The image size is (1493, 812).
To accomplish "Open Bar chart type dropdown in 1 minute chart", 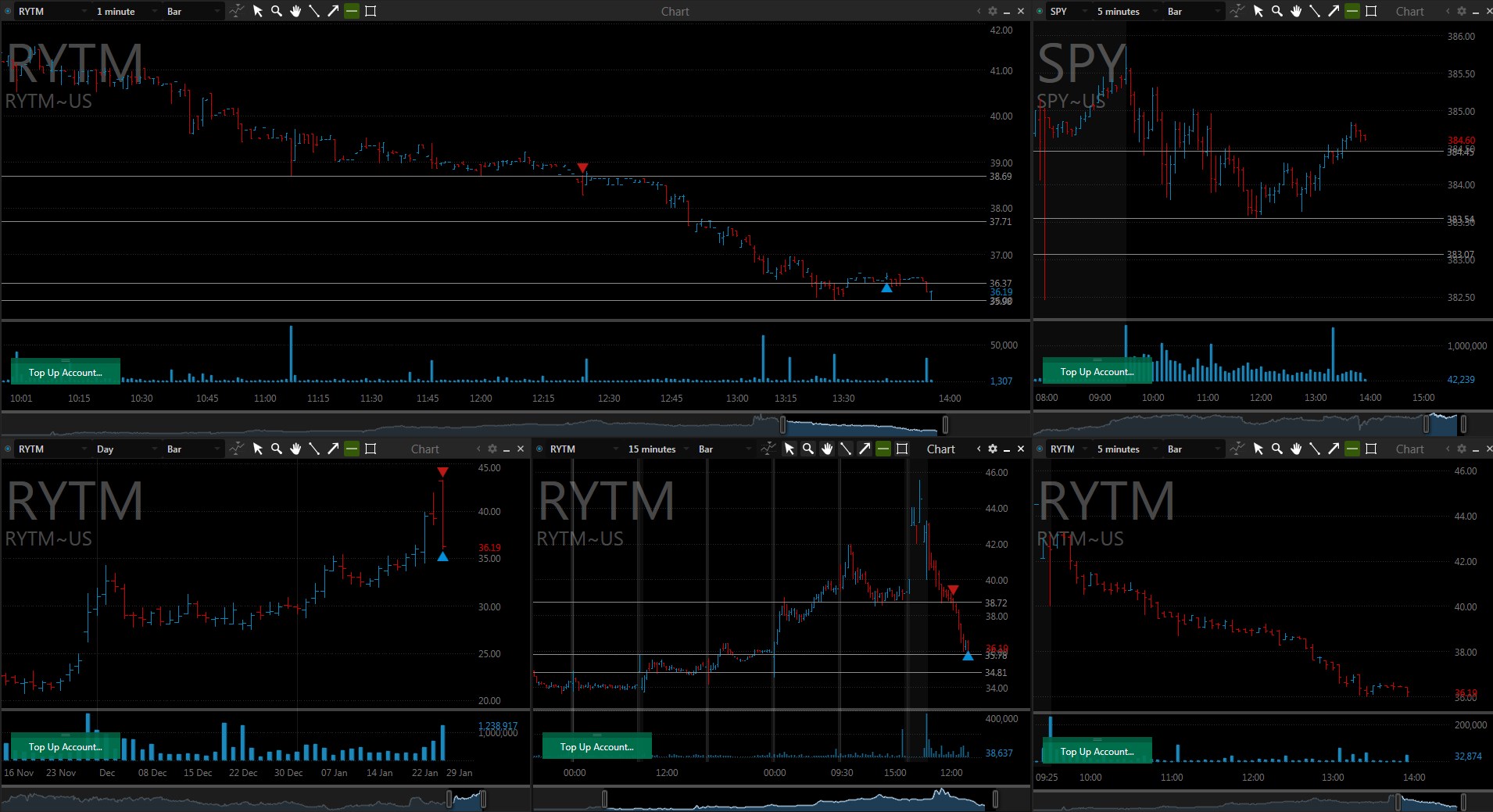I will tap(193, 11).
